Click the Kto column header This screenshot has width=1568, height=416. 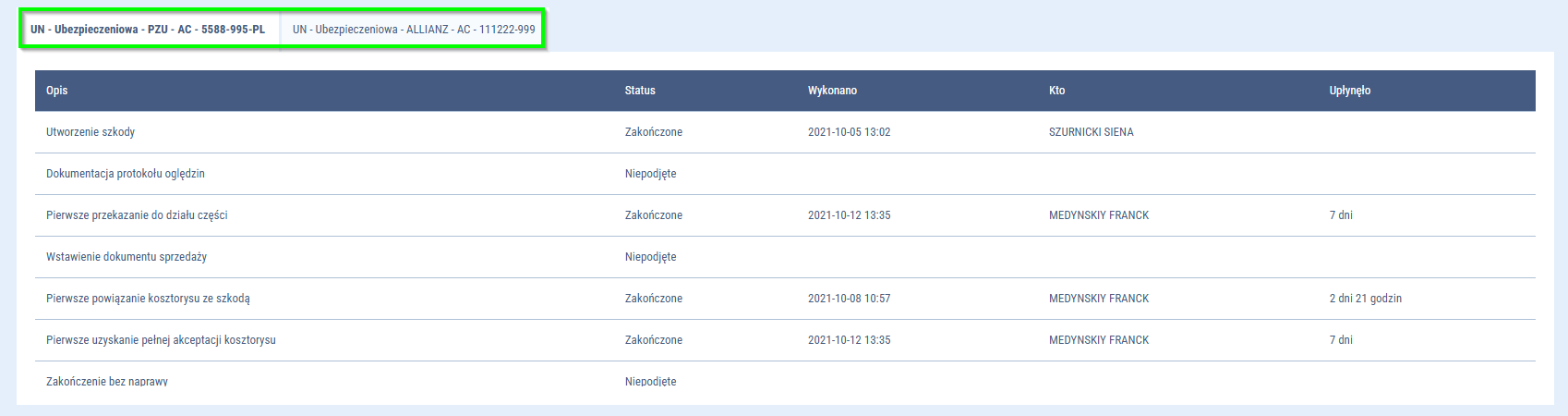pos(1056,91)
